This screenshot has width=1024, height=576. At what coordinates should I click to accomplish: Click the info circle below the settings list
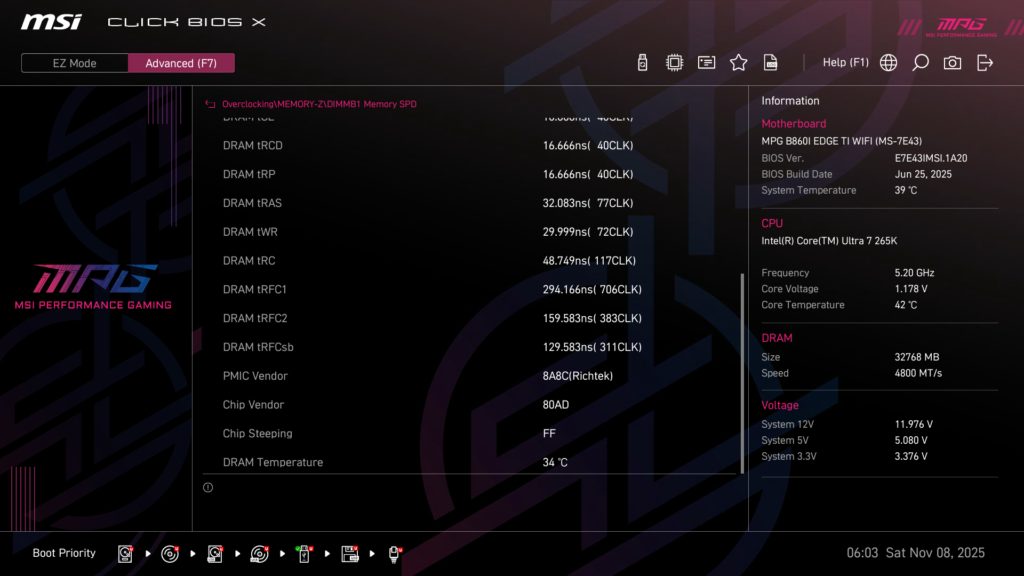point(208,487)
